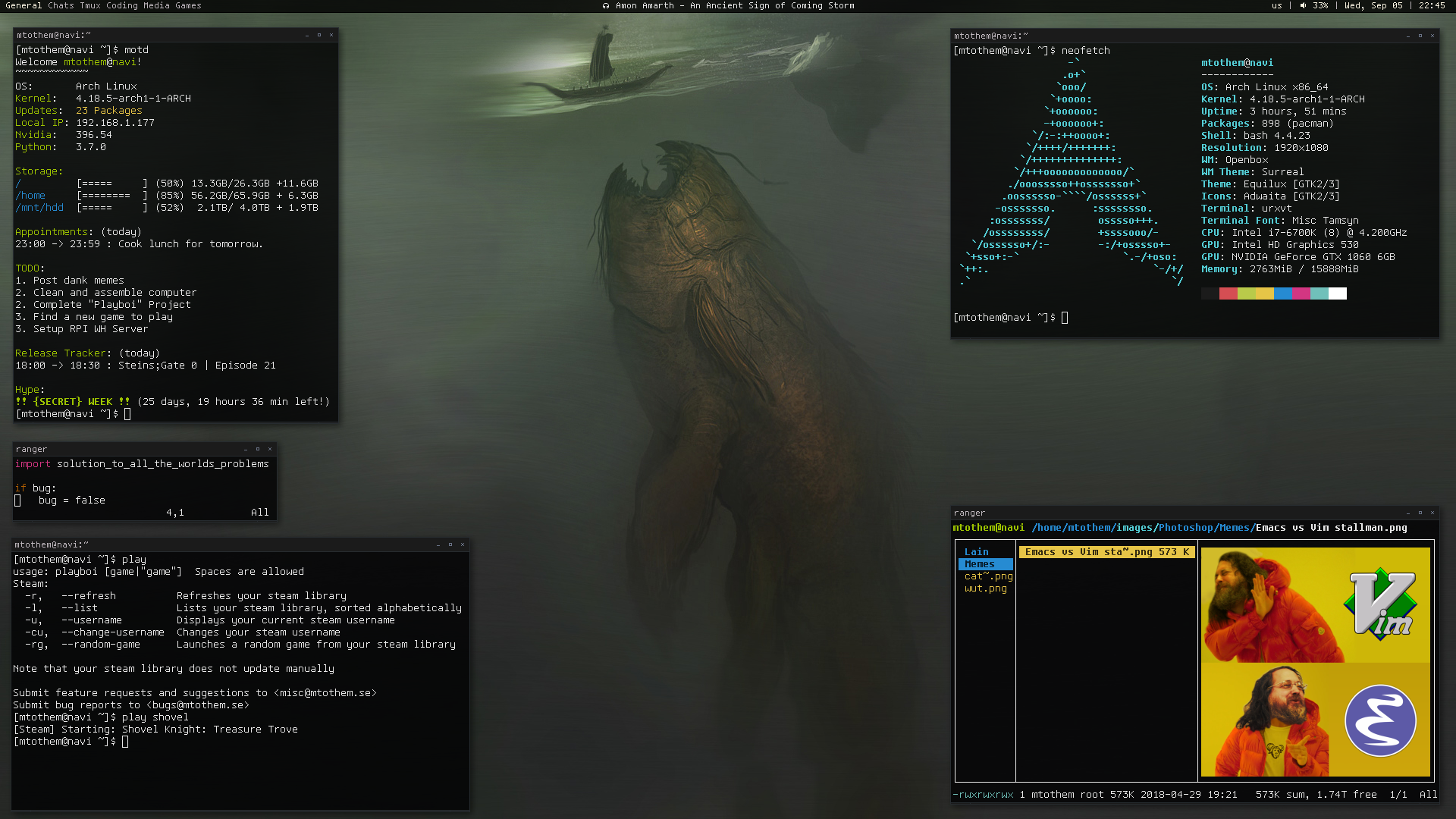Close the small window showing import code
Screen dimensions: 1456x819
click(x=270, y=449)
